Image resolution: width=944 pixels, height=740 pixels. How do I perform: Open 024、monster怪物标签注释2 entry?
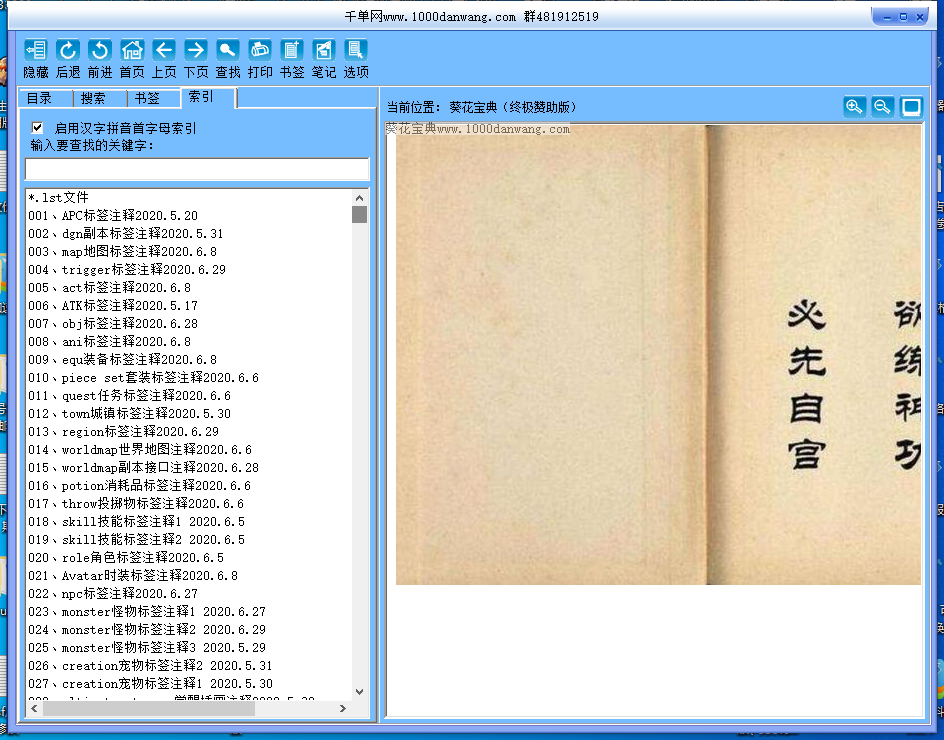[x=147, y=630]
